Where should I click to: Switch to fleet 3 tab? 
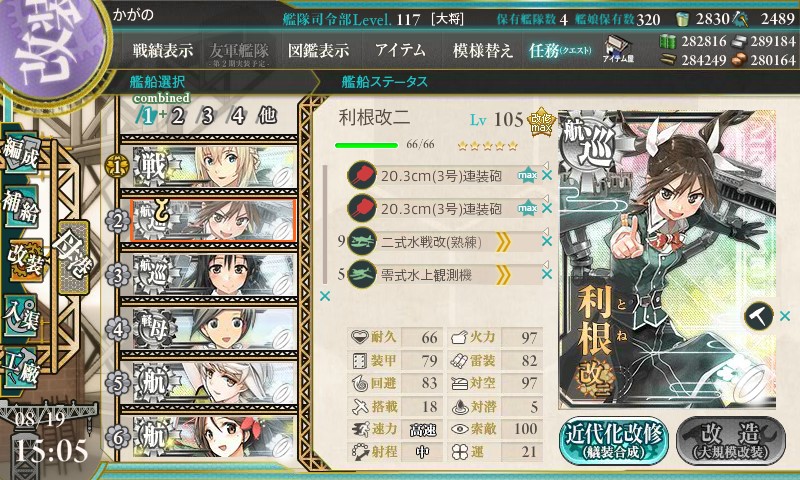tap(207, 116)
